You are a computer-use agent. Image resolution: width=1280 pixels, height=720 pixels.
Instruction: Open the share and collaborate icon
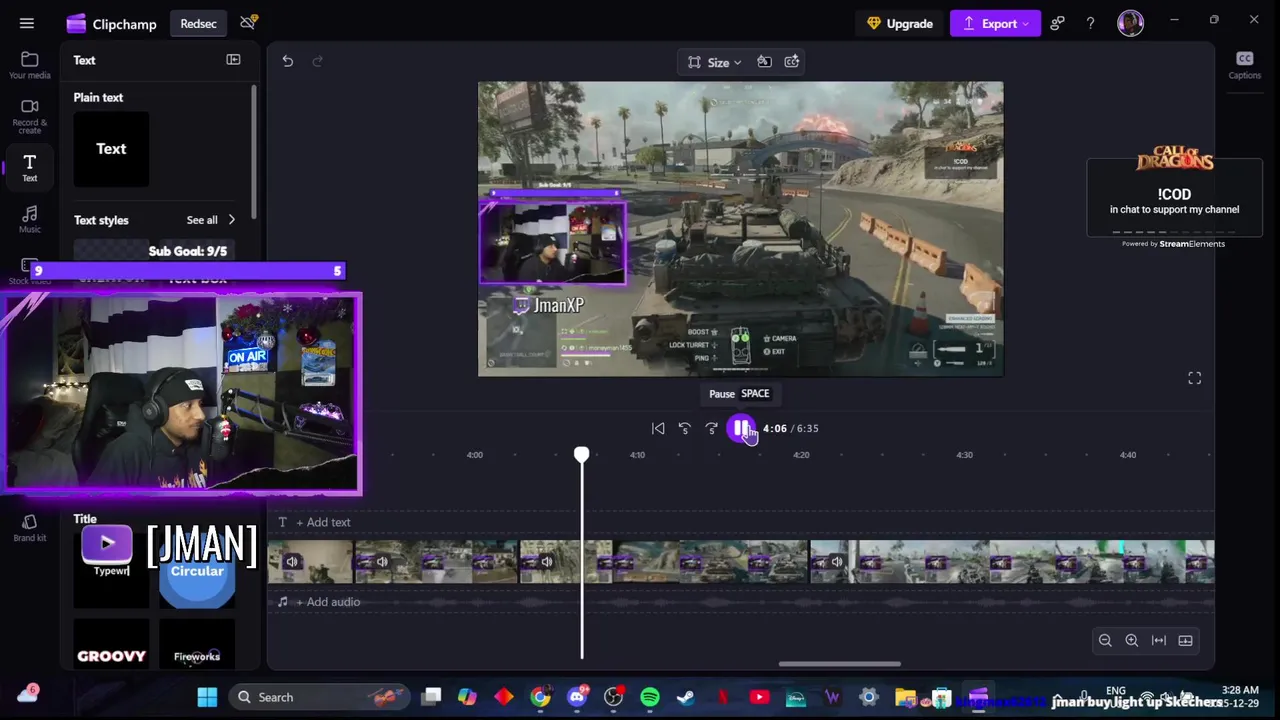click(x=1057, y=23)
